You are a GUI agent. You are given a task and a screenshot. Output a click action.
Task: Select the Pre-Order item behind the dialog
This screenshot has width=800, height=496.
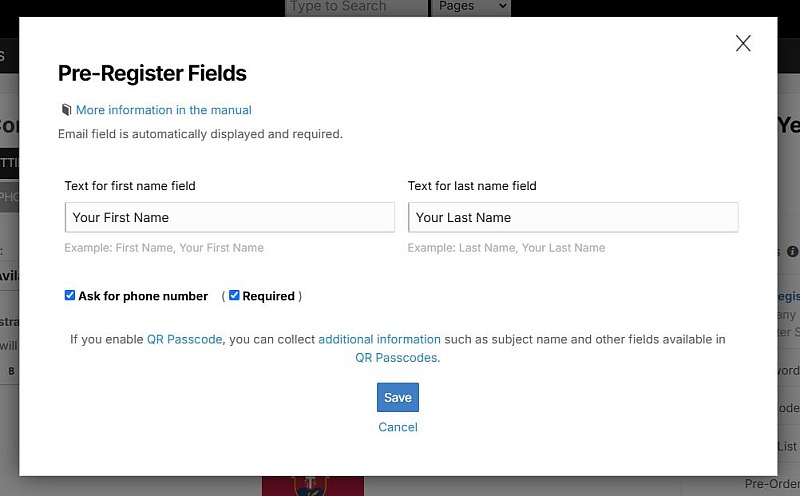772,484
